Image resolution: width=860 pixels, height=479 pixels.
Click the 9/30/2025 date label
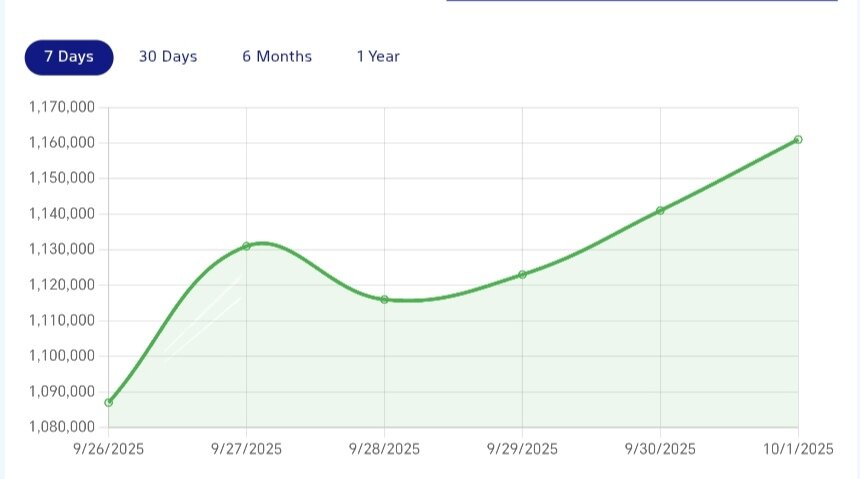tap(660, 449)
